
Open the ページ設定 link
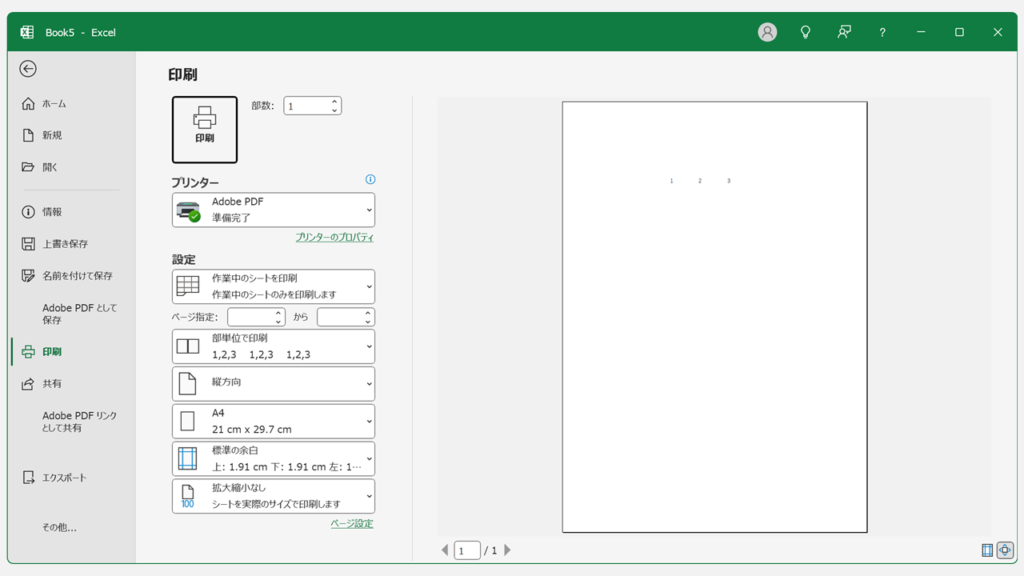351,523
